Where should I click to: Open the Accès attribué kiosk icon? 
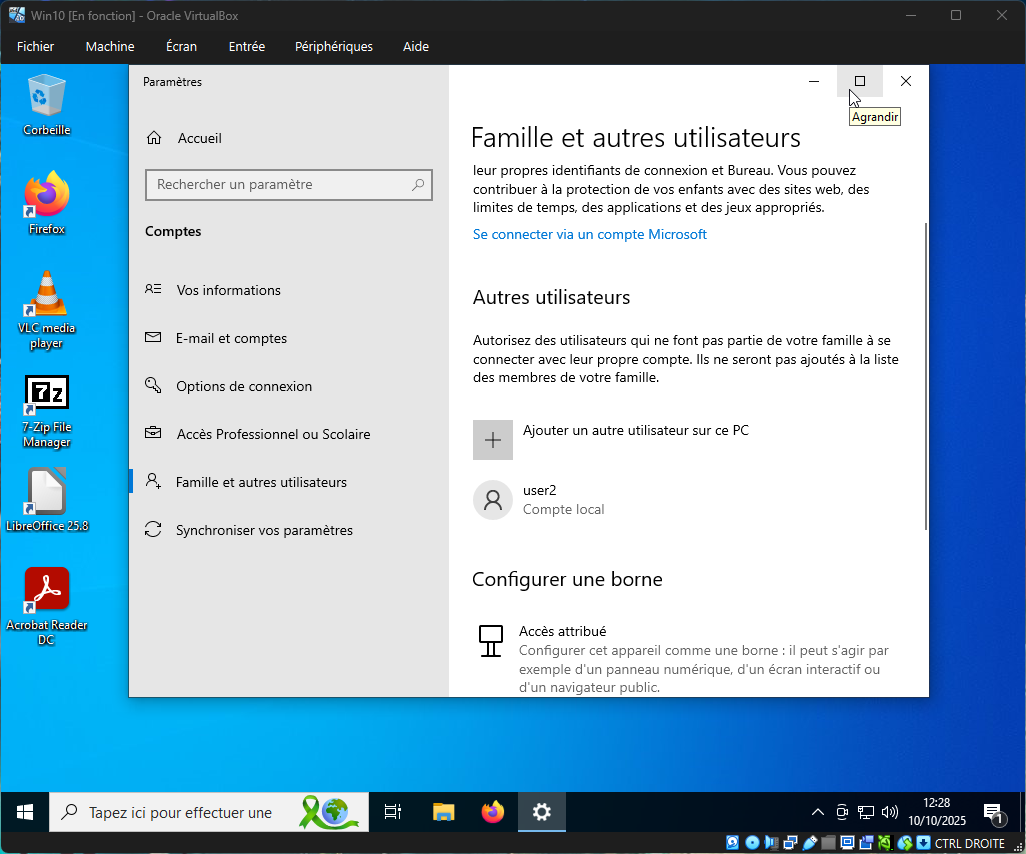(x=490, y=640)
